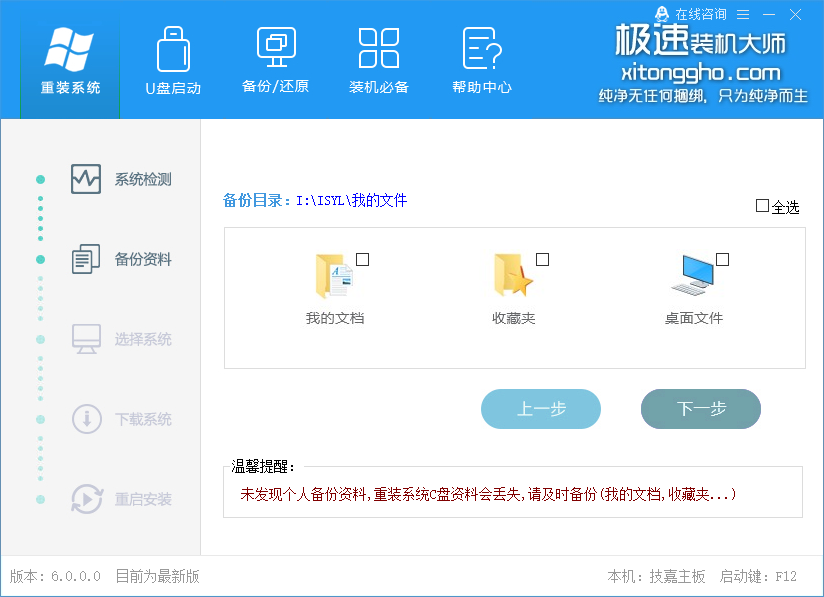Click the 备份目录 label
824x597 pixels.
coord(256,200)
